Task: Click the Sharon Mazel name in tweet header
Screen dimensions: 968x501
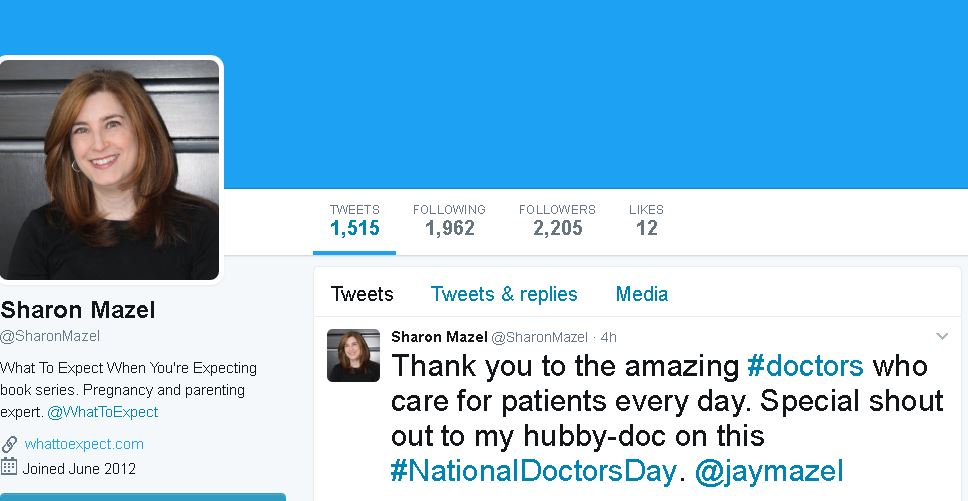Action: 439,337
